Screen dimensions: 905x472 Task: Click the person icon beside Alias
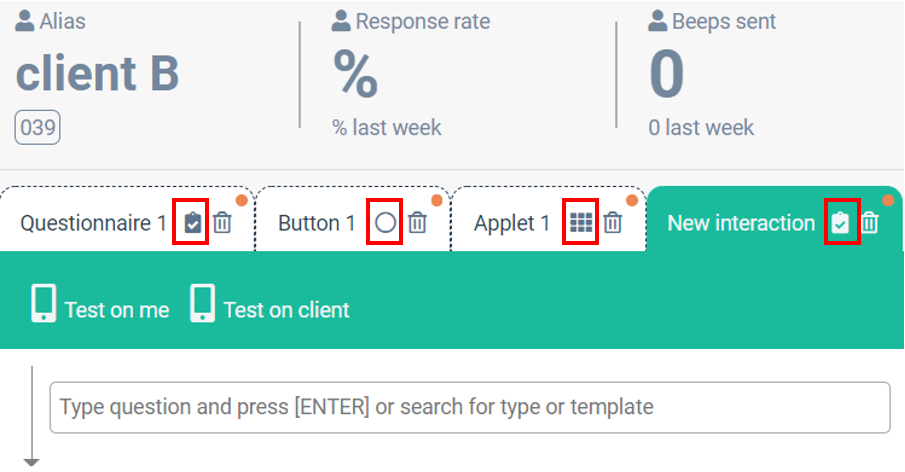[24, 22]
